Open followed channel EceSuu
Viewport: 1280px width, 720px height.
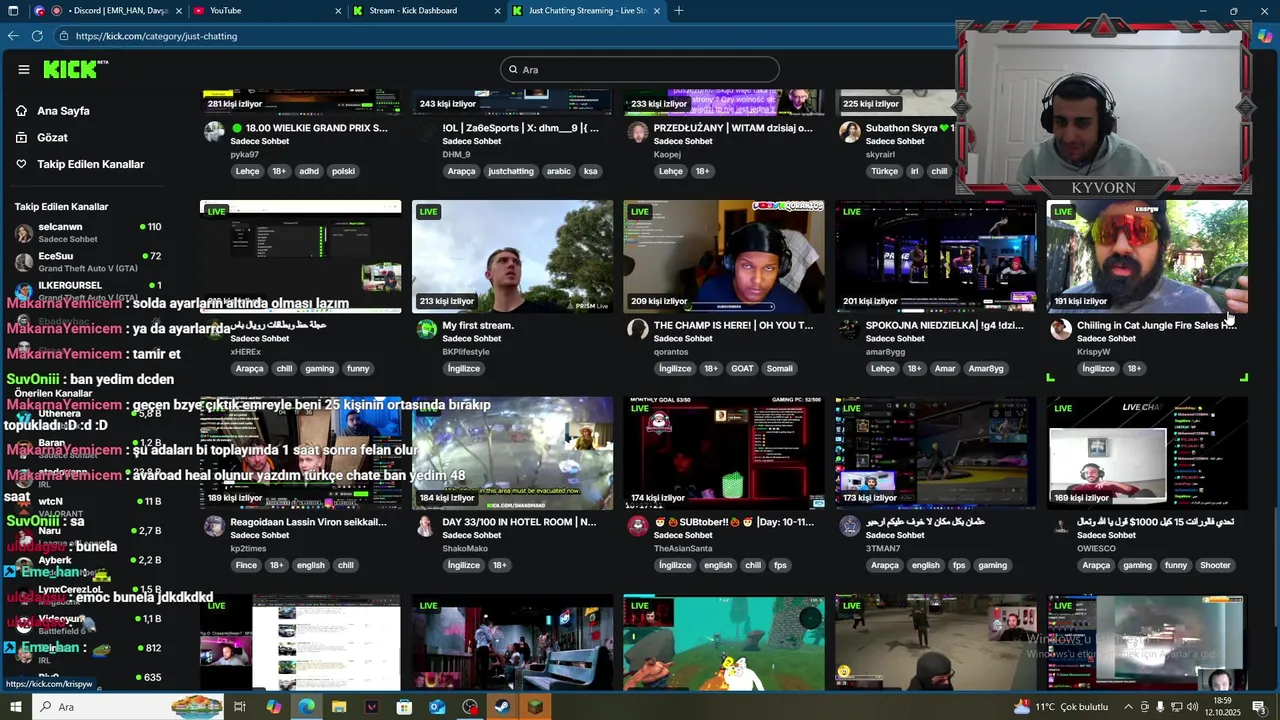88,262
